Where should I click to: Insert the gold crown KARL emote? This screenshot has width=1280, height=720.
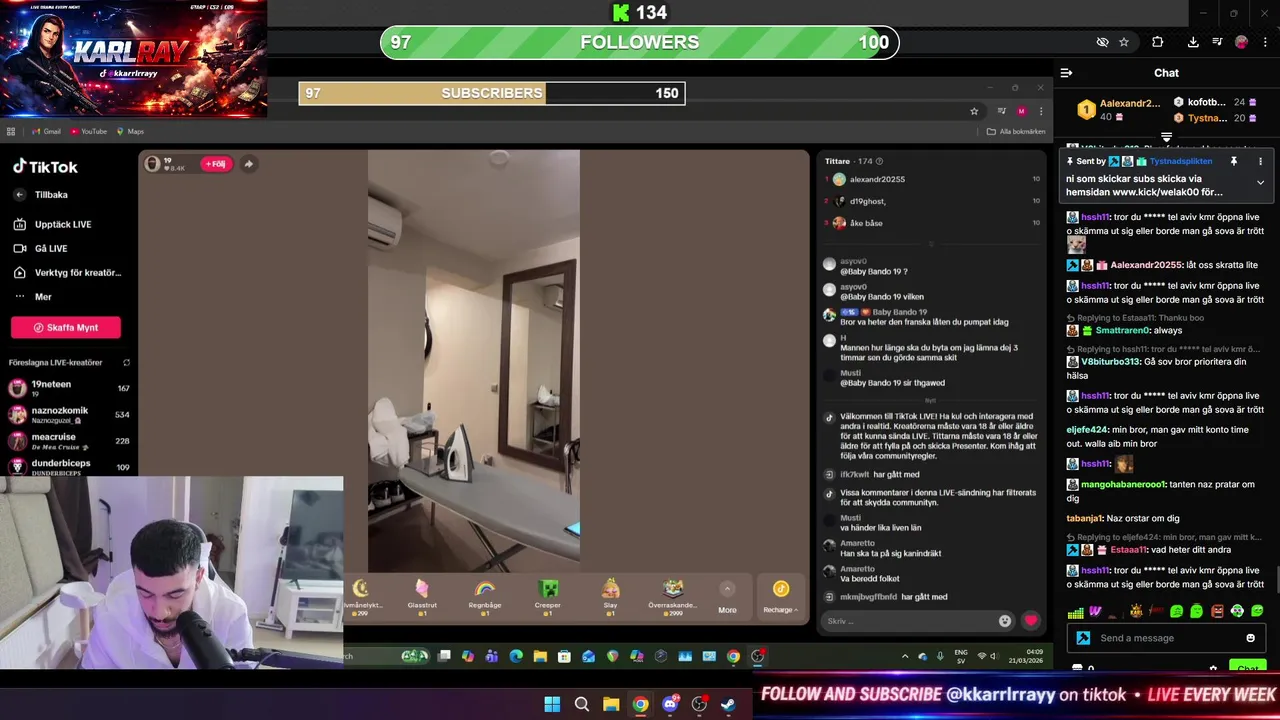pyautogui.click(x=1136, y=612)
